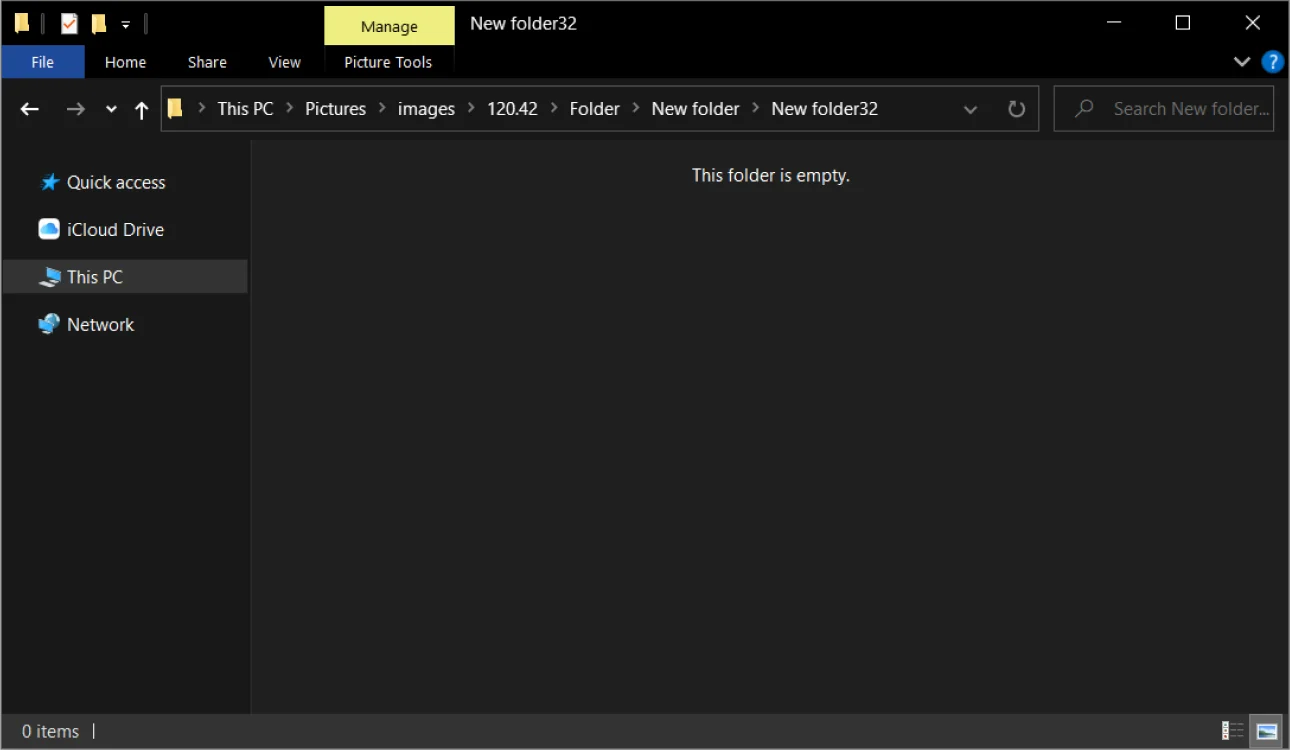The height and width of the screenshot is (750, 1290).
Task: Click the magnifier search icon
Action: coord(1083,108)
